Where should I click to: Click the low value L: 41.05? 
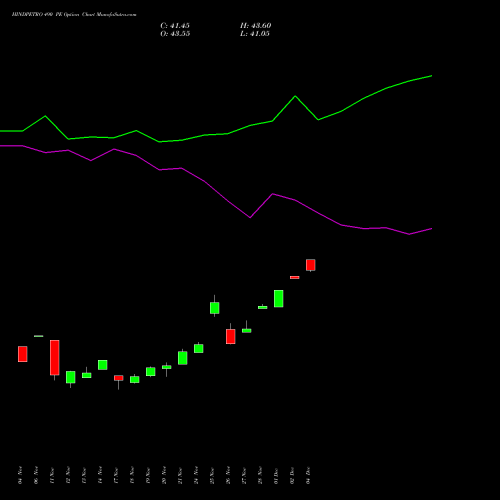[x=255, y=34]
